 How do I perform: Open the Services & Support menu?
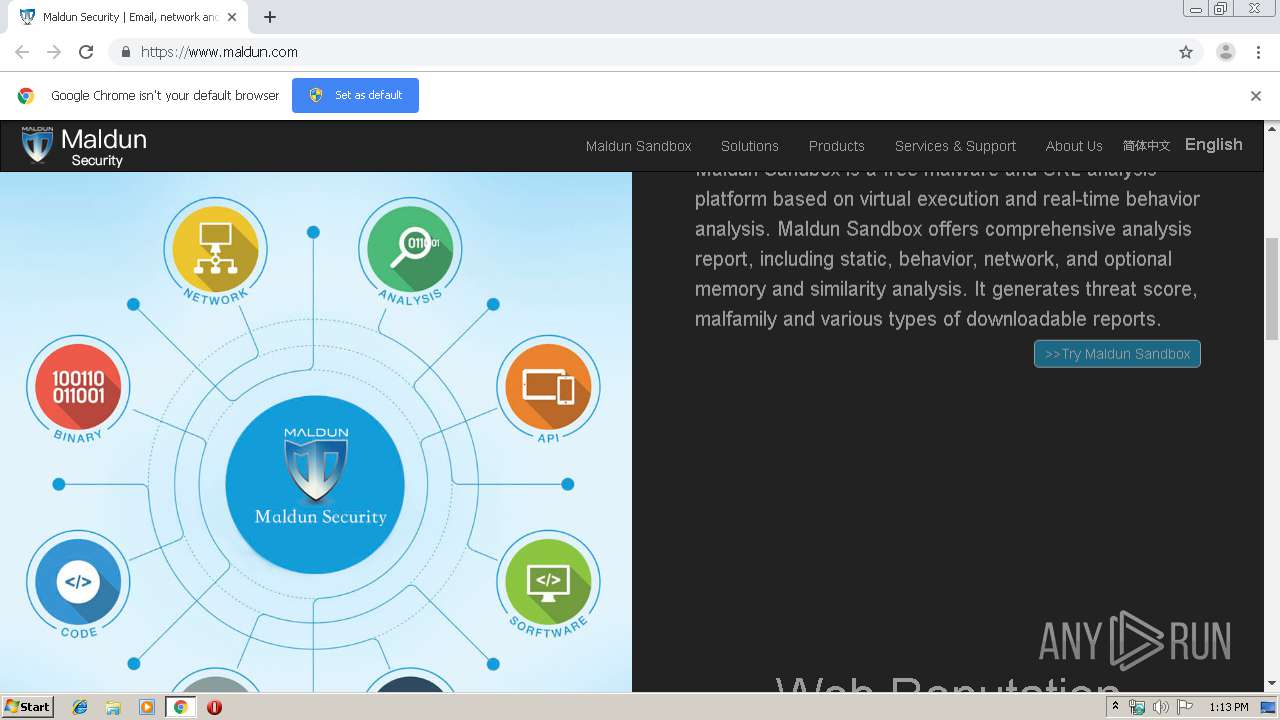point(955,146)
